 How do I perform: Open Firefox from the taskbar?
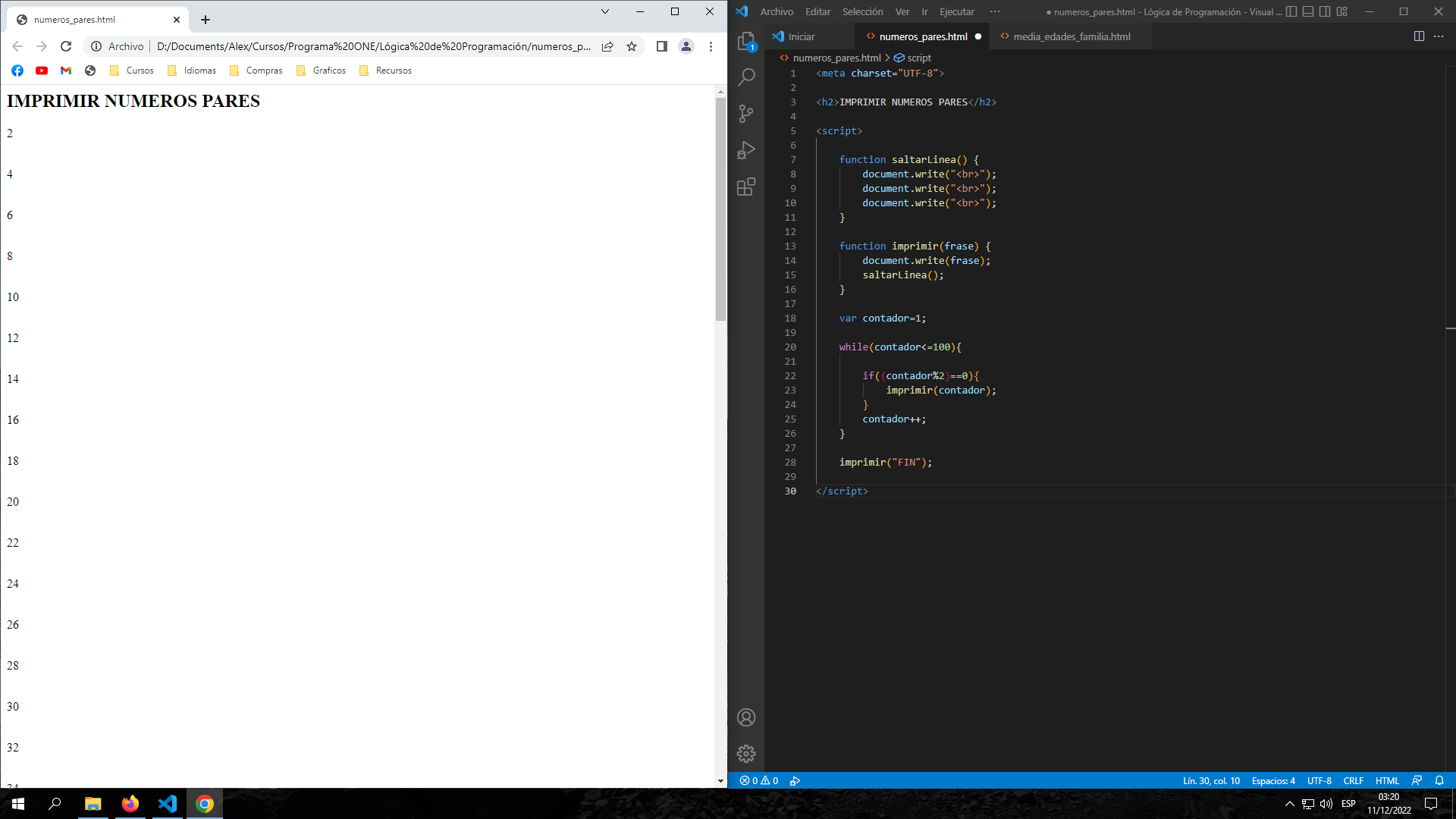(130, 804)
